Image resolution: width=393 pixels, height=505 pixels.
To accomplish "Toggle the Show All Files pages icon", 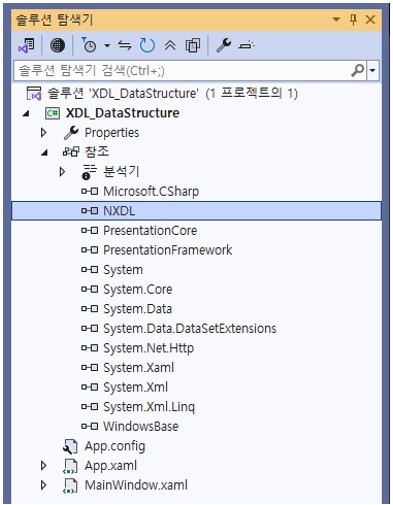I will [x=193, y=45].
